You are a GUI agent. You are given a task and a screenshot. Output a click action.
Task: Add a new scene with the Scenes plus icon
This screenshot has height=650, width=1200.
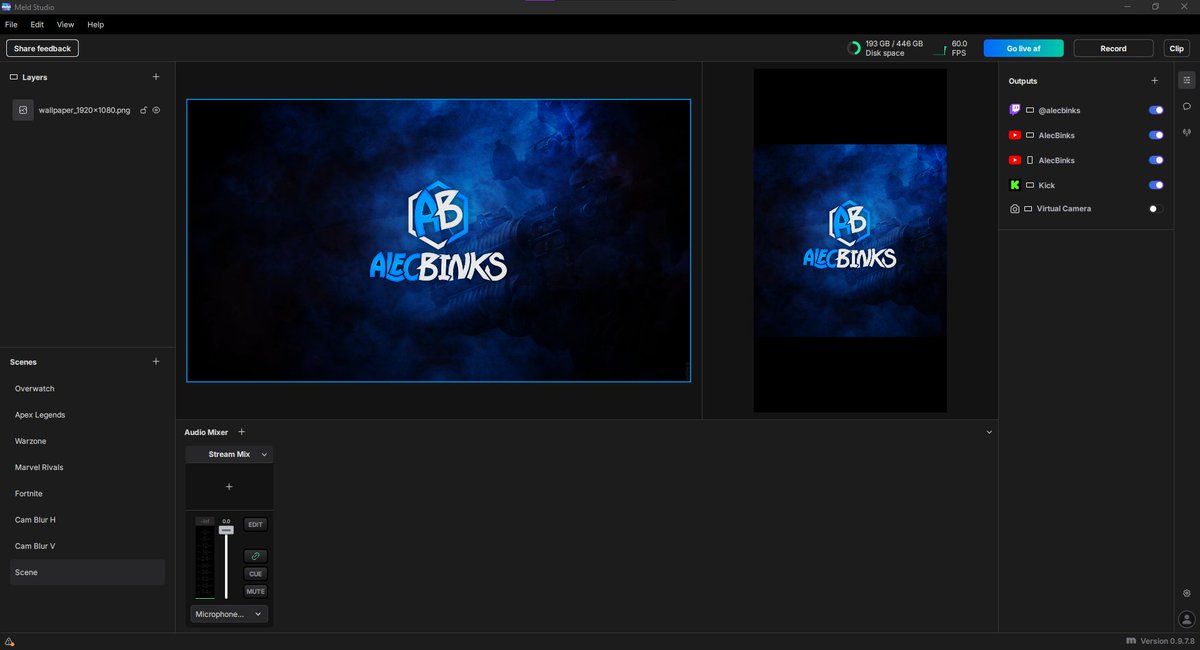[x=155, y=362]
